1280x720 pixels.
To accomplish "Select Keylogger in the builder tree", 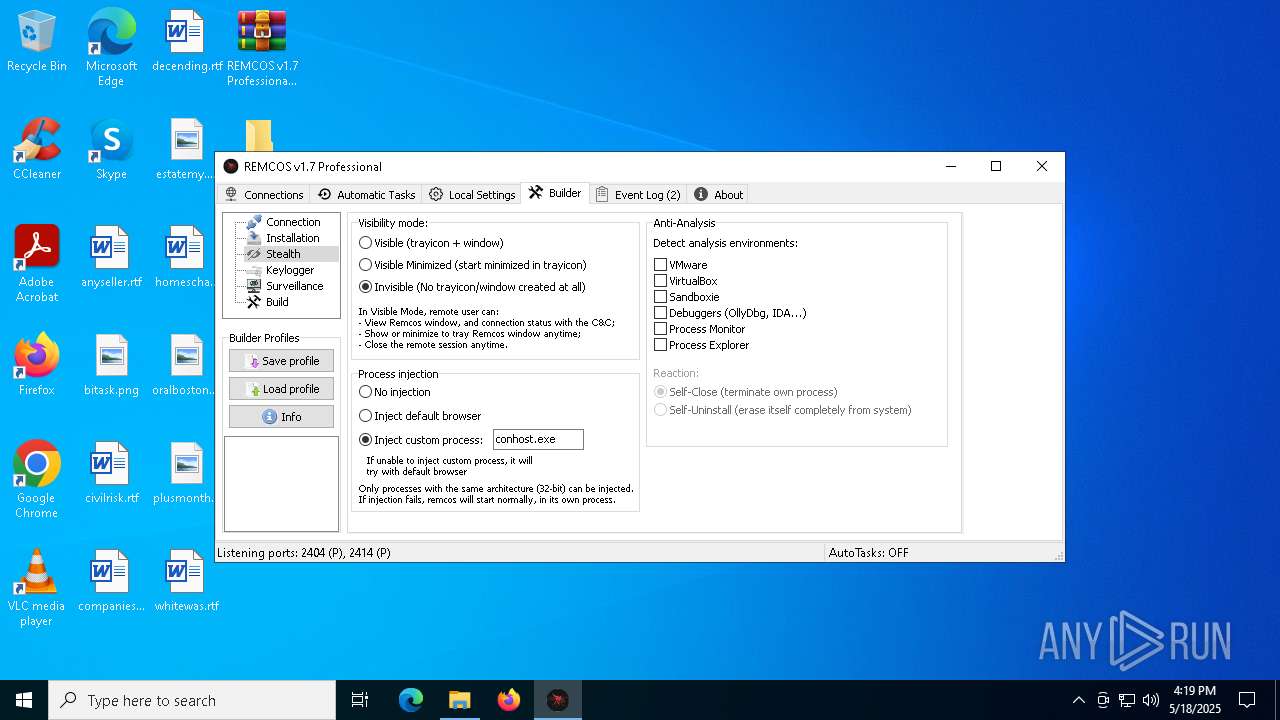I will pyautogui.click(x=290, y=270).
